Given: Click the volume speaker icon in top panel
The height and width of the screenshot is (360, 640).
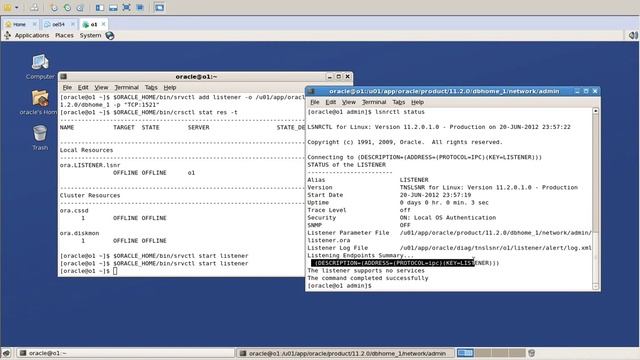Looking at the screenshot, I should pos(633,36).
